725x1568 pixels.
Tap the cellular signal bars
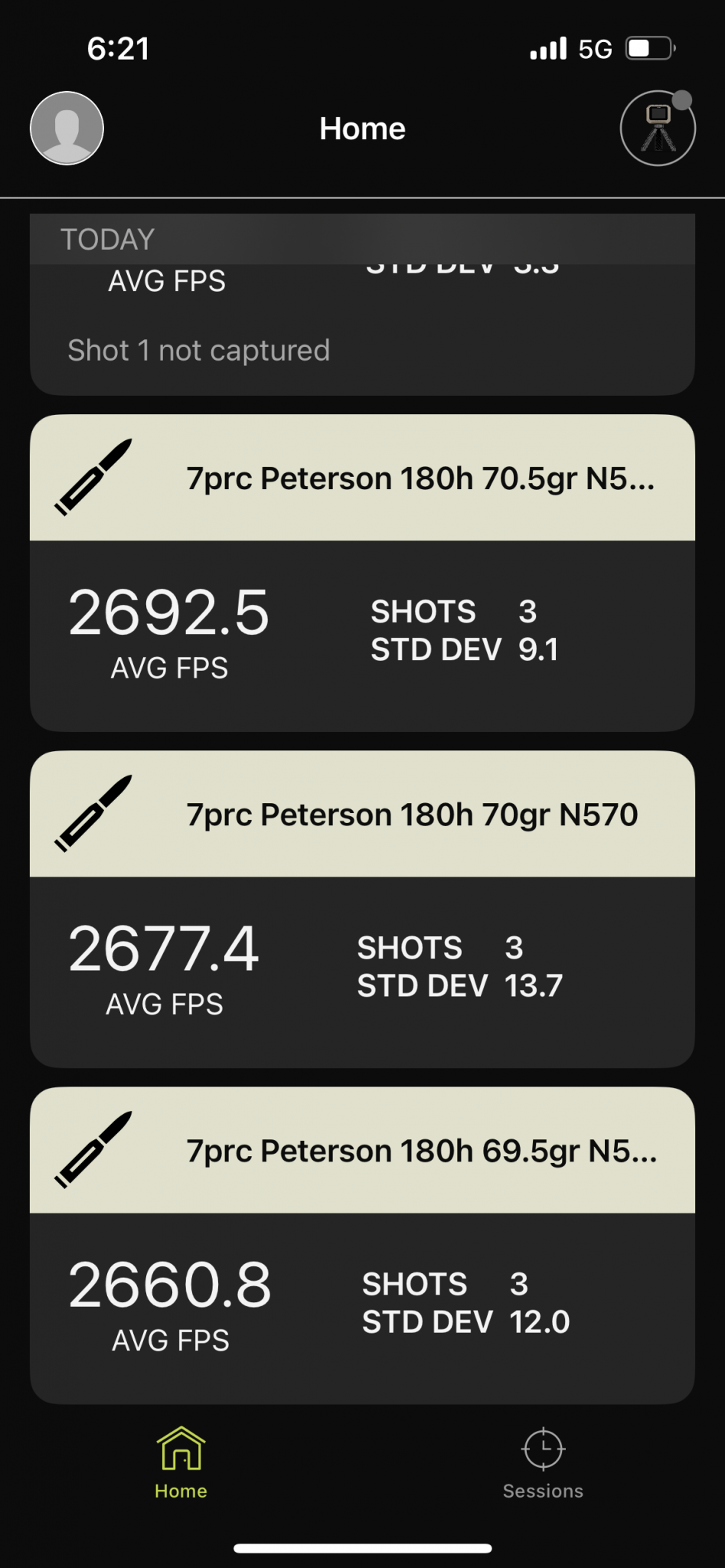click(x=548, y=49)
